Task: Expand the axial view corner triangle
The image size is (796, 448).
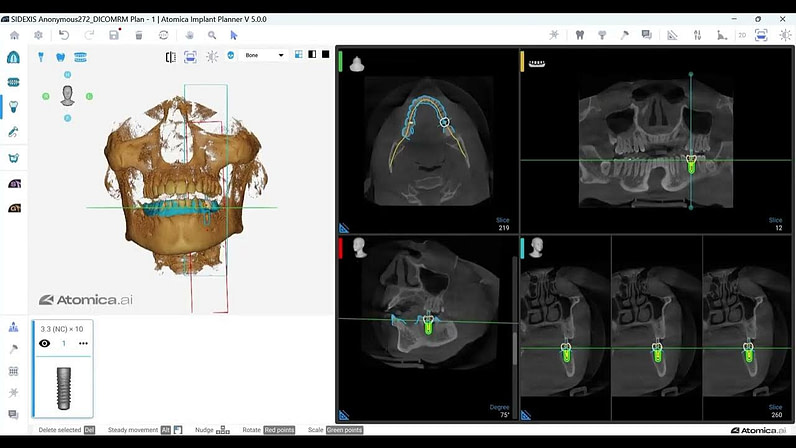Action: click(x=345, y=228)
